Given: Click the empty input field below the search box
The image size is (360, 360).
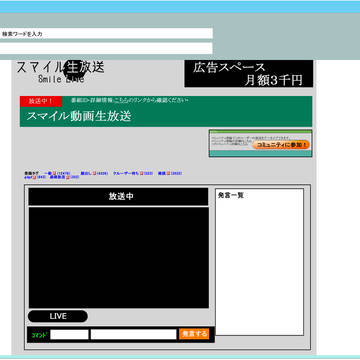Looking at the screenshot, I should (106, 48).
